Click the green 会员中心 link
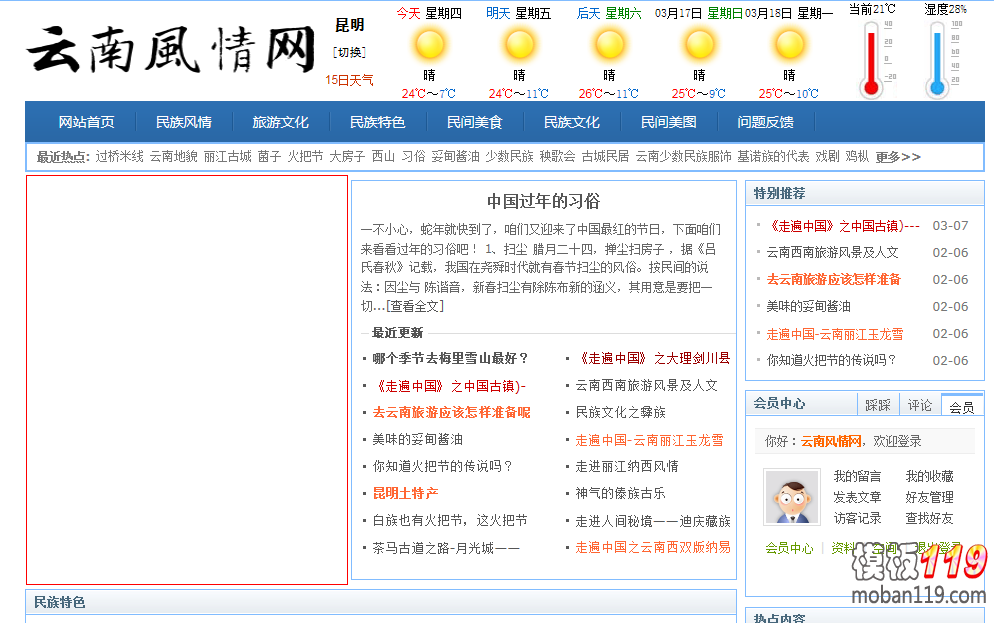Screen dimensions: 994x623 [789, 548]
